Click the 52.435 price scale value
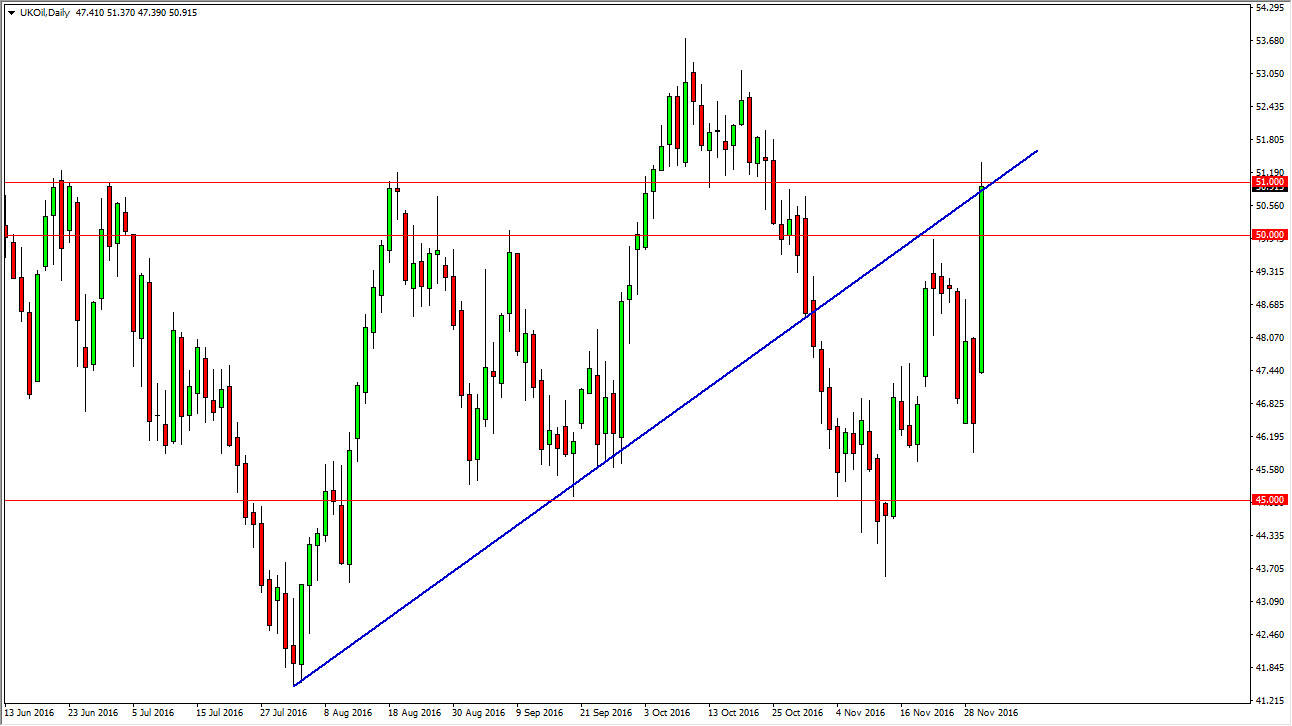 1269,107
